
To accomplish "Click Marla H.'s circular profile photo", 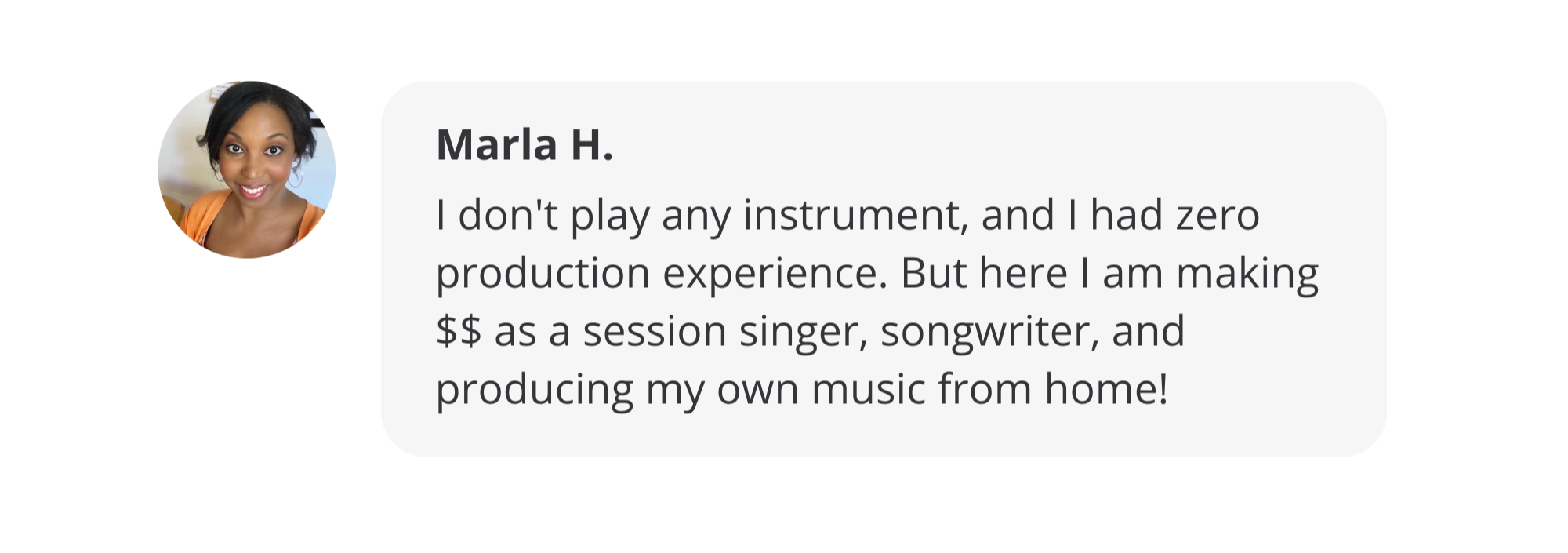I will (247, 169).
